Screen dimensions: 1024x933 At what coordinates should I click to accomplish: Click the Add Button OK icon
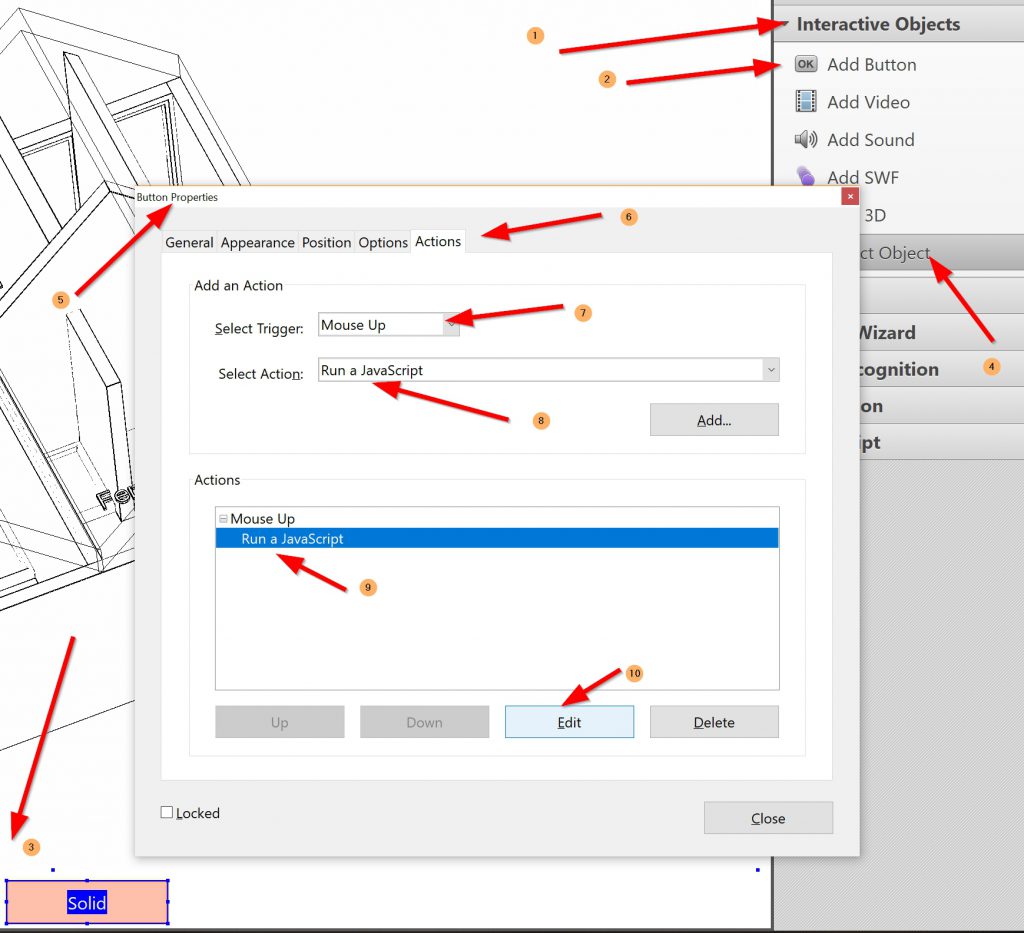pyautogui.click(x=805, y=65)
